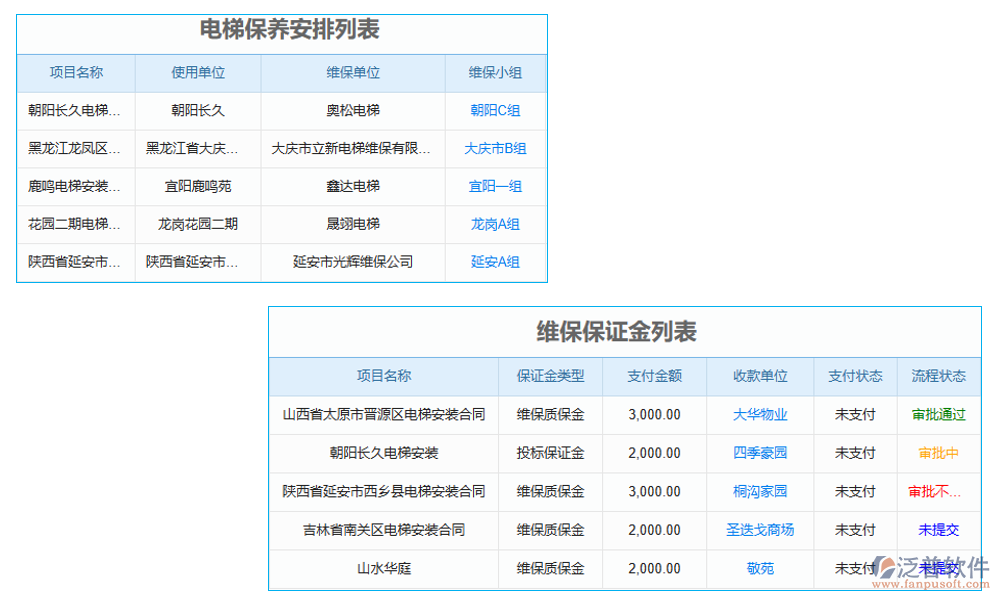Select the 桐沟家园 payee

(x=760, y=491)
